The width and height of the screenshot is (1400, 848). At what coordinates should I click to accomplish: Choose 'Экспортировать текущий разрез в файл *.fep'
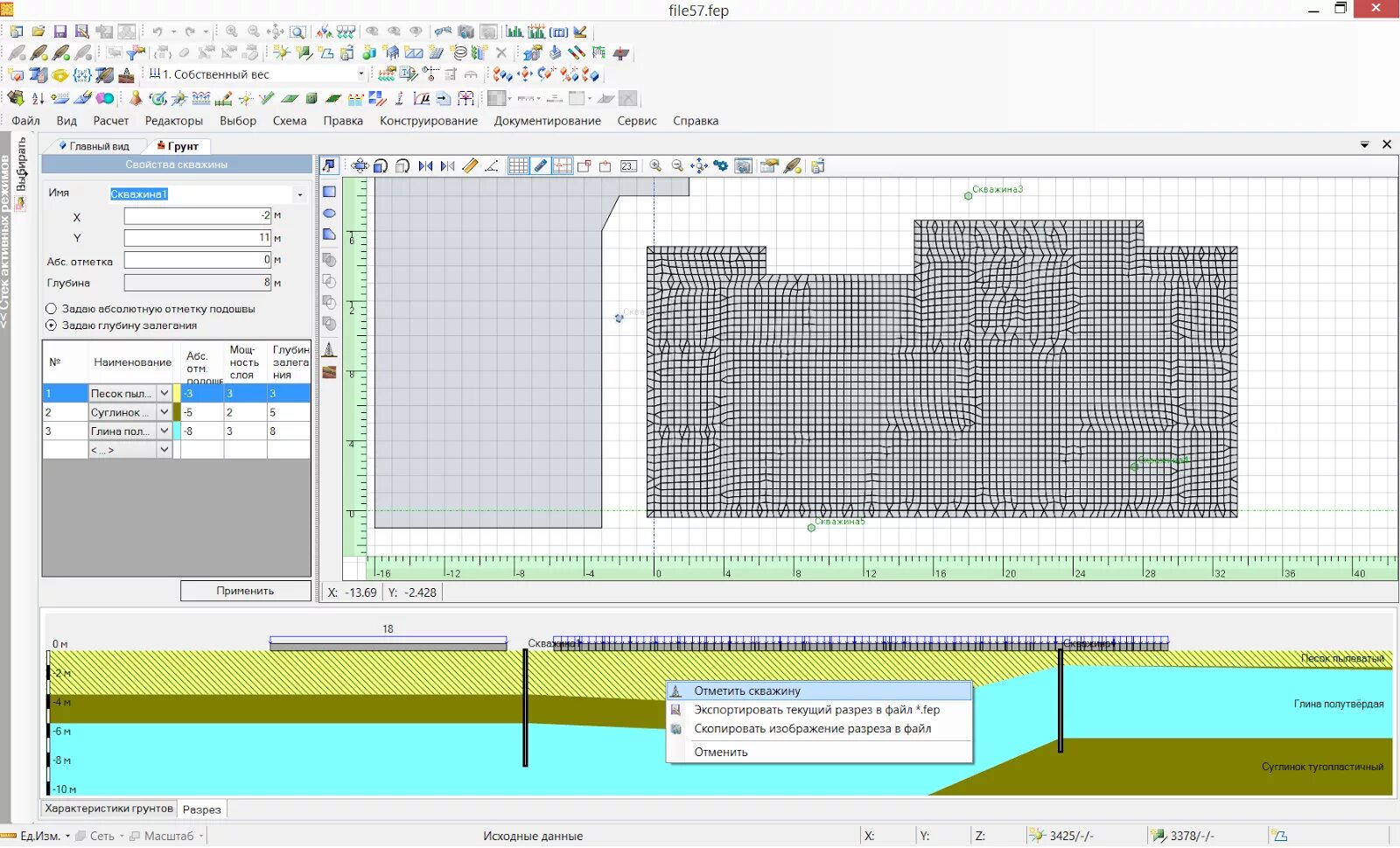coord(819,710)
